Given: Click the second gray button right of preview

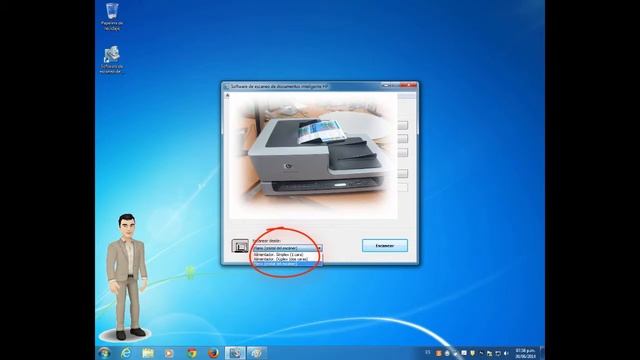Looking at the screenshot, I should click(x=402, y=139).
